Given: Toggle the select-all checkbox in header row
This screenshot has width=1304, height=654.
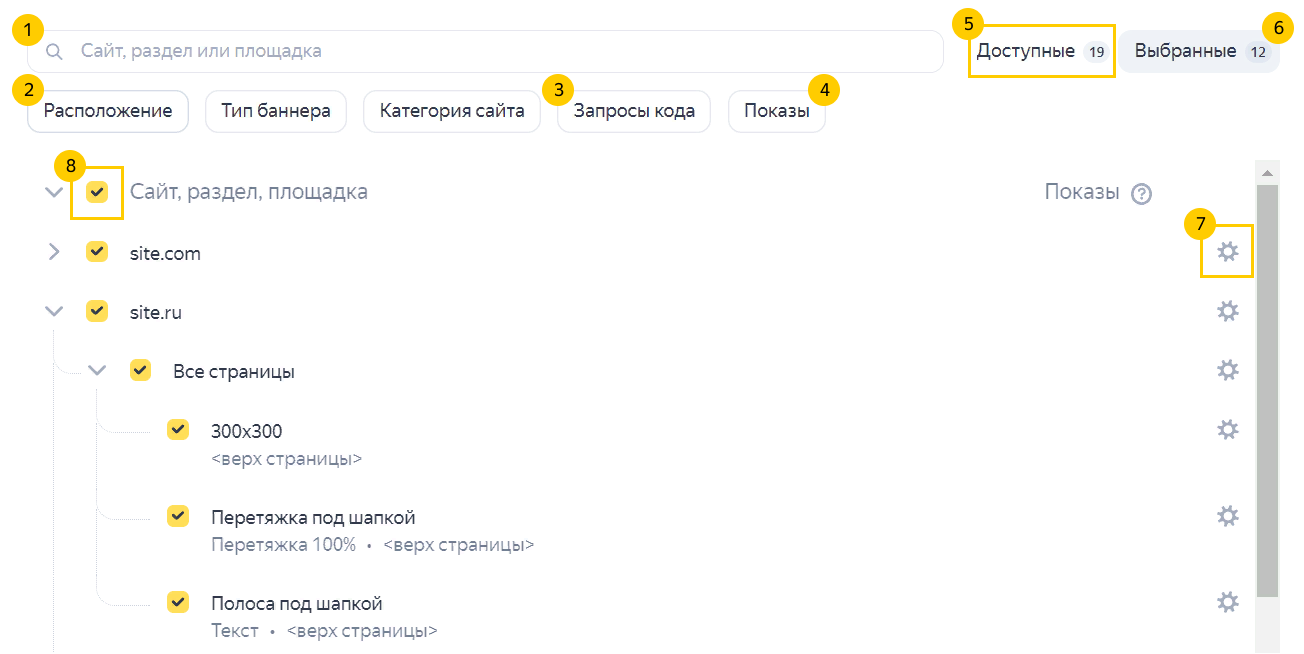Looking at the screenshot, I should (97, 192).
